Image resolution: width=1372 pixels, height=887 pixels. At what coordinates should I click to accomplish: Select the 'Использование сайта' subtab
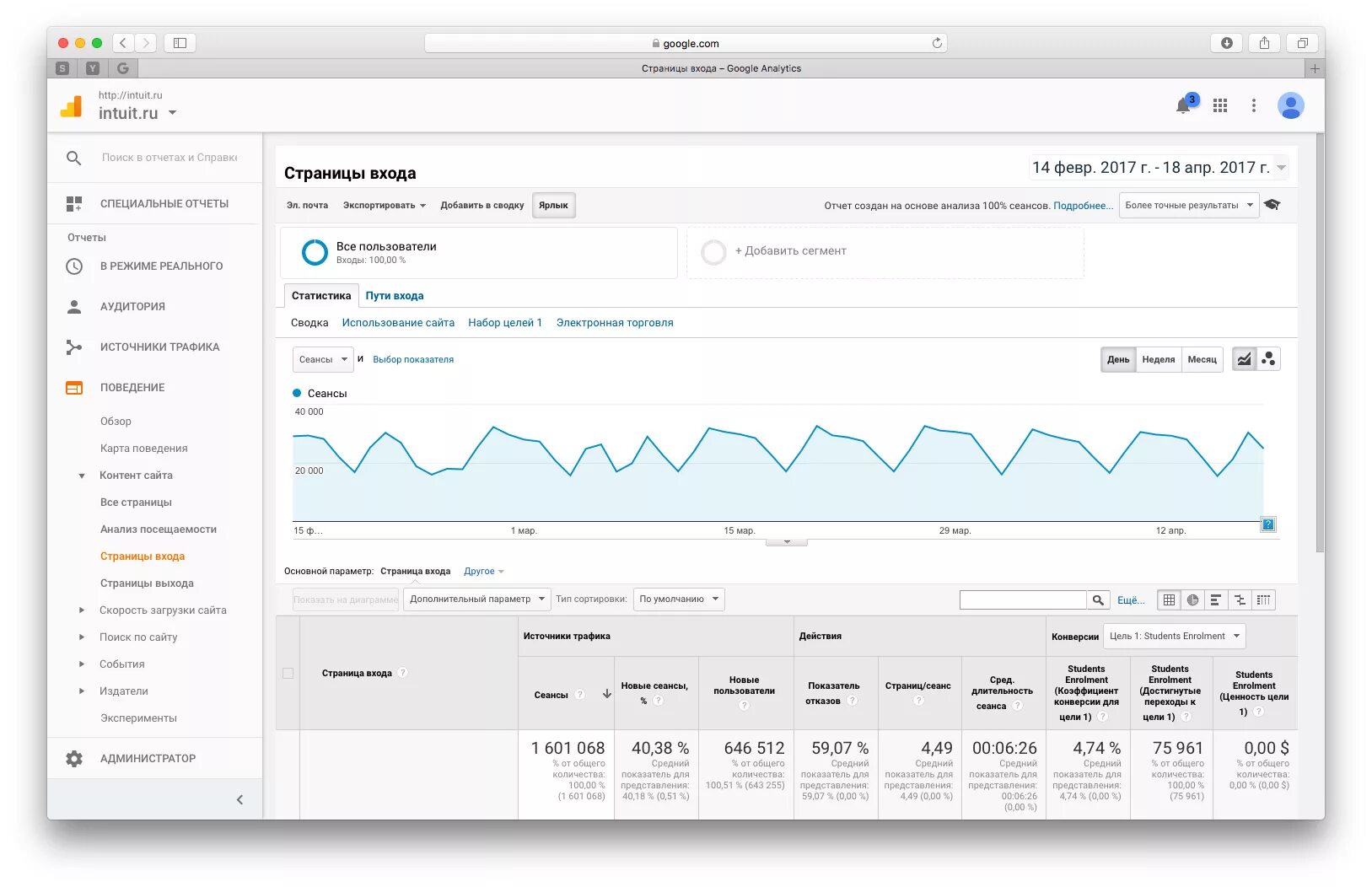point(398,323)
